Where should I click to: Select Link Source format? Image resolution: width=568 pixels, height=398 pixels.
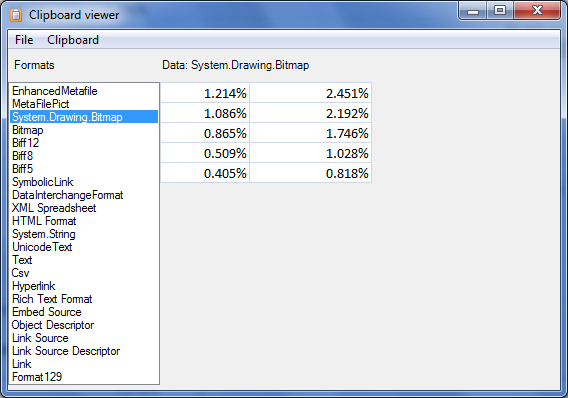coord(84,338)
